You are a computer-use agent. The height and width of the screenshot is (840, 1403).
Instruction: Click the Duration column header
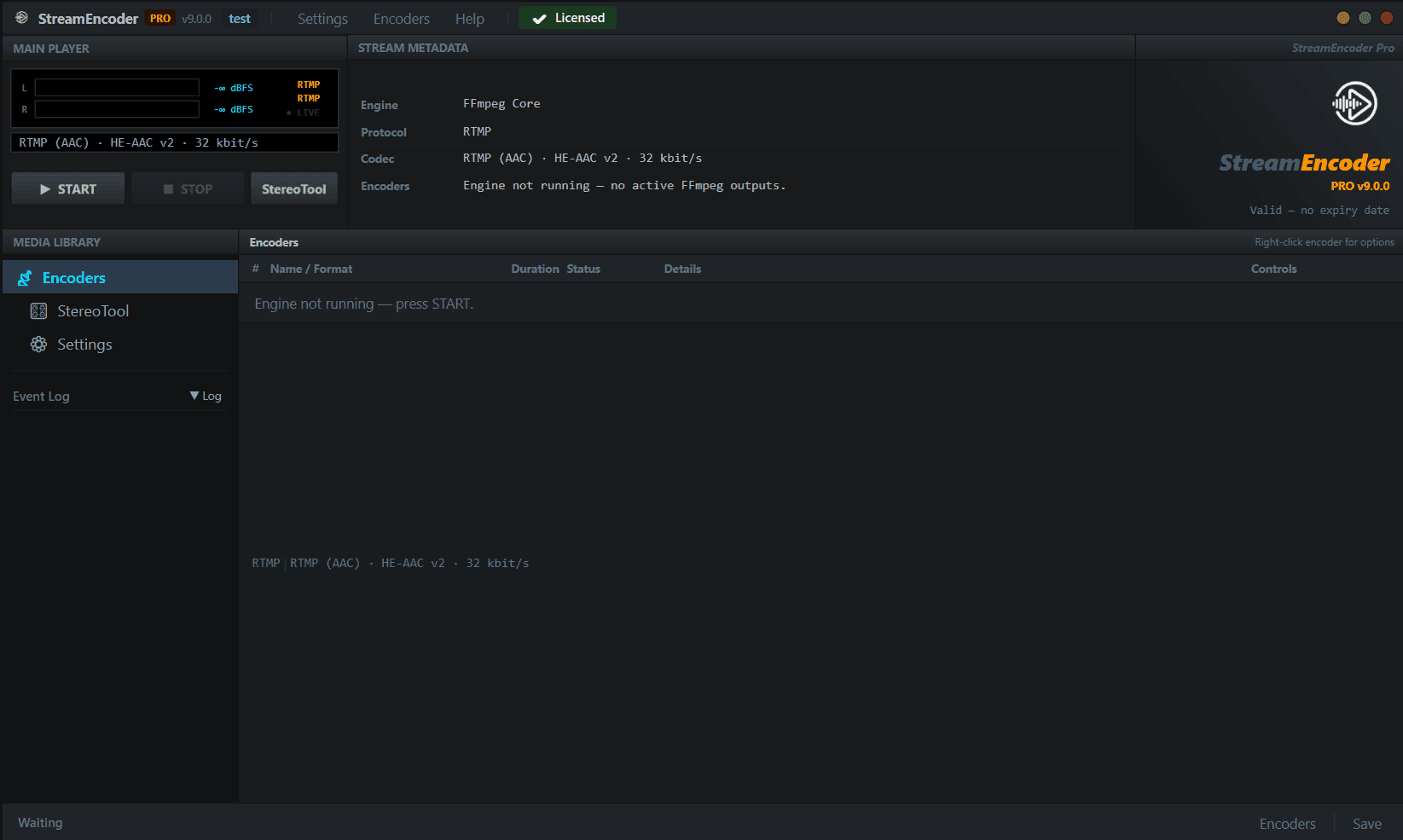click(535, 269)
